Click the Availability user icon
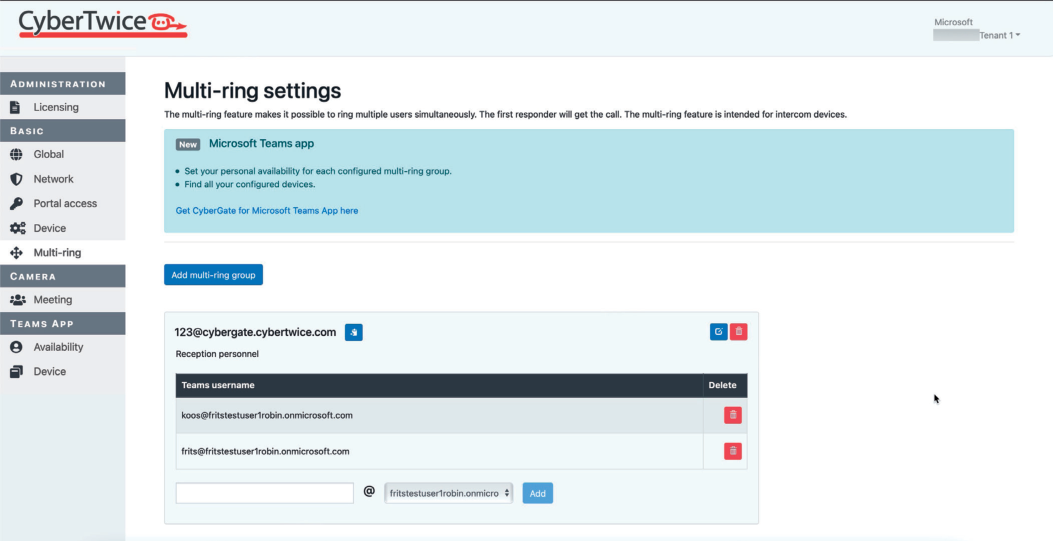Image resolution: width=1053 pixels, height=543 pixels. 16,347
